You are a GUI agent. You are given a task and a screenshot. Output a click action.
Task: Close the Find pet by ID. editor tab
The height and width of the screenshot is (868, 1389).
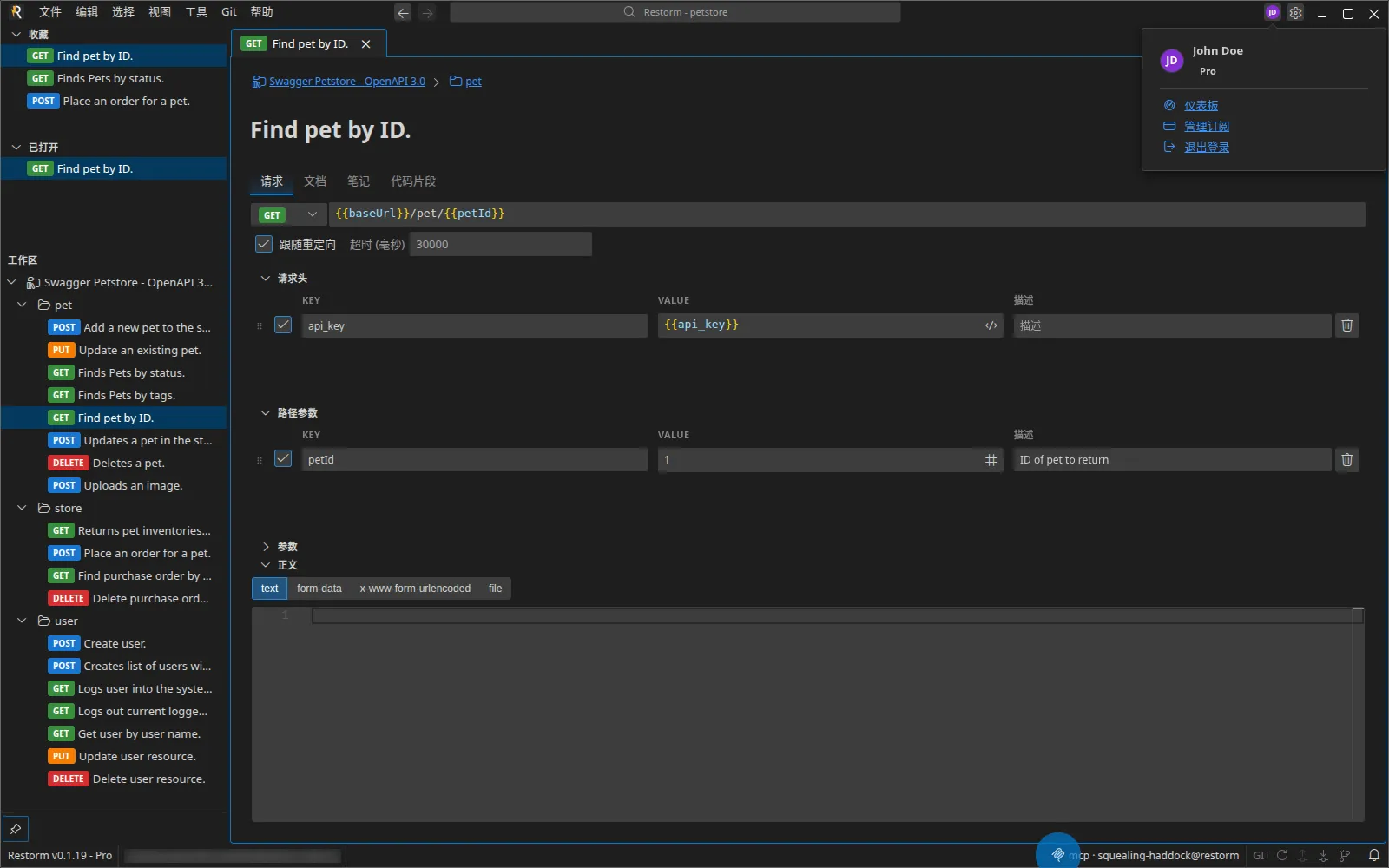pyautogui.click(x=365, y=44)
